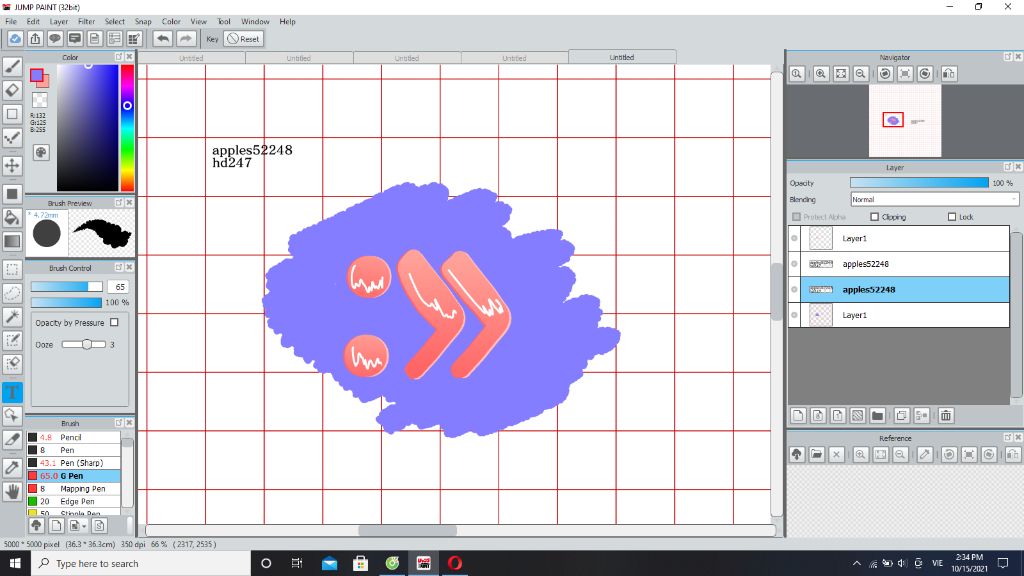This screenshot has width=1024, height=576.
Task: Select the Hand tool
Action: (x=12, y=491)
